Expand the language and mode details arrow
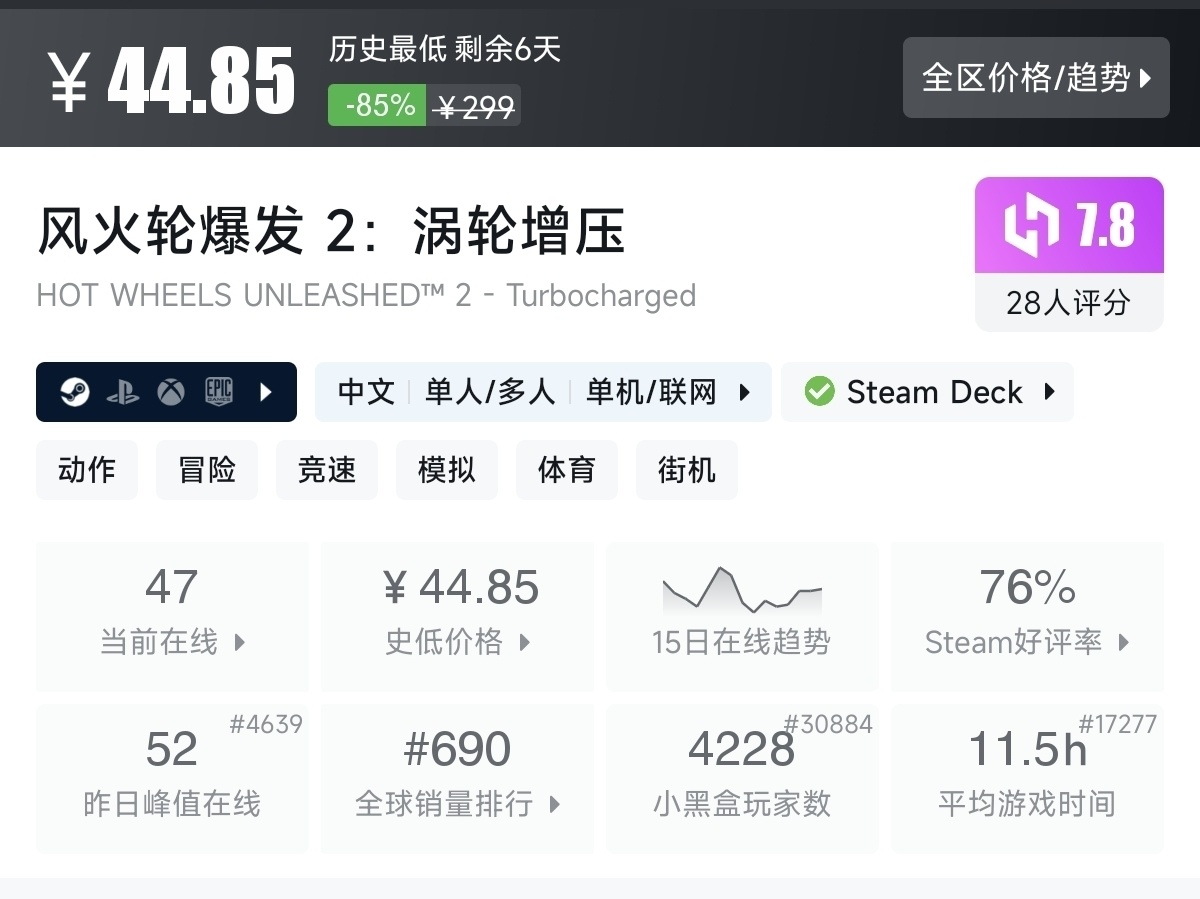The height and width of the screenshot is (899, 1200). coord(745,392)
